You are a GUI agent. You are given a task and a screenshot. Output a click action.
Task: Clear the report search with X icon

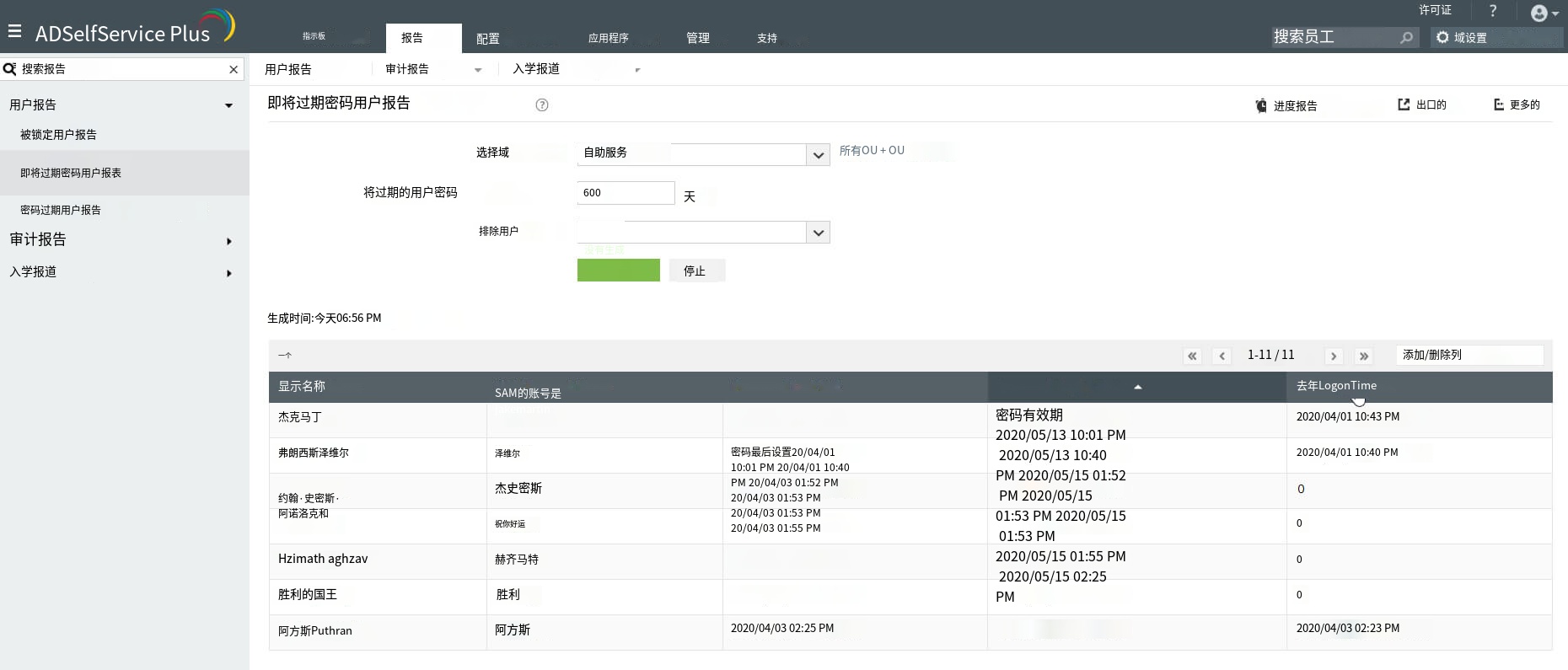[234, 69]
